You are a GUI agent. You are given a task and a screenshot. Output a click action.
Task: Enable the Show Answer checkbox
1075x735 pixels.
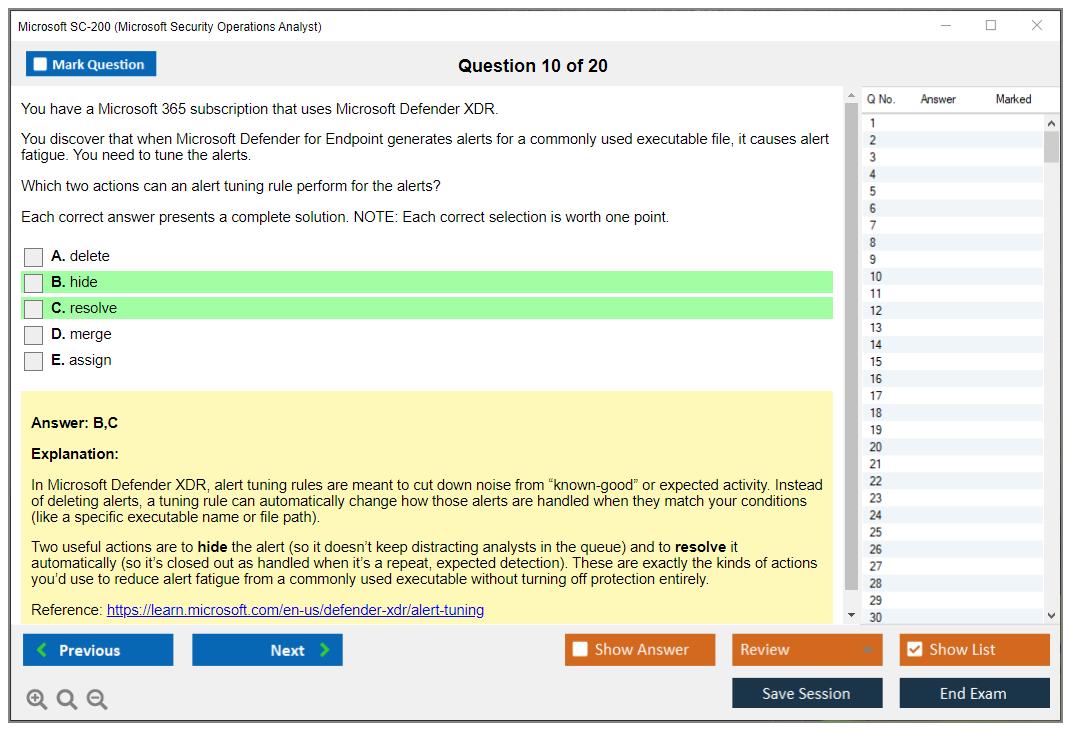coord(580,649)
